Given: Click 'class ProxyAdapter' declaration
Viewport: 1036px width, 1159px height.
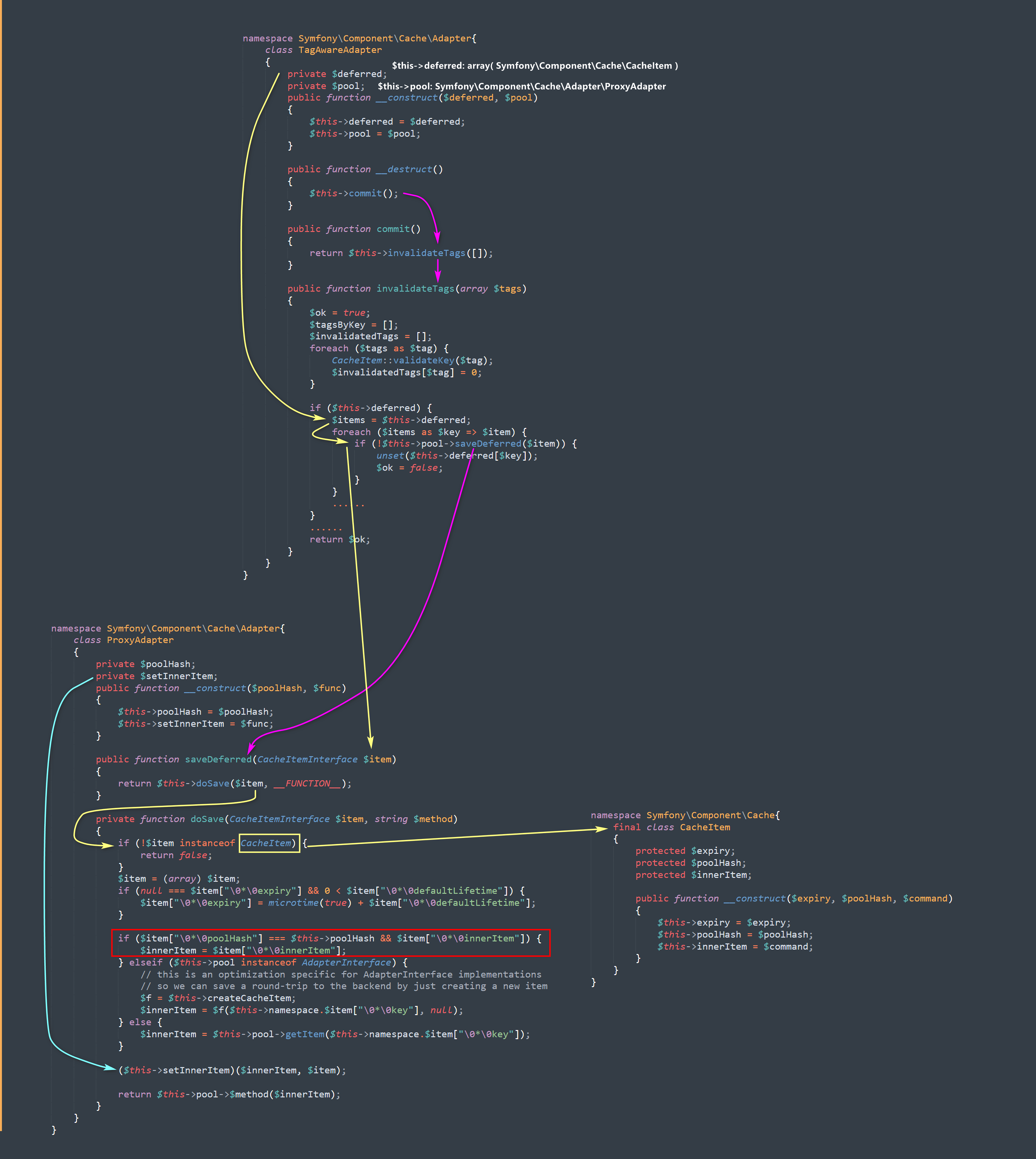Looking at the screenshot, I should point(124,640).
